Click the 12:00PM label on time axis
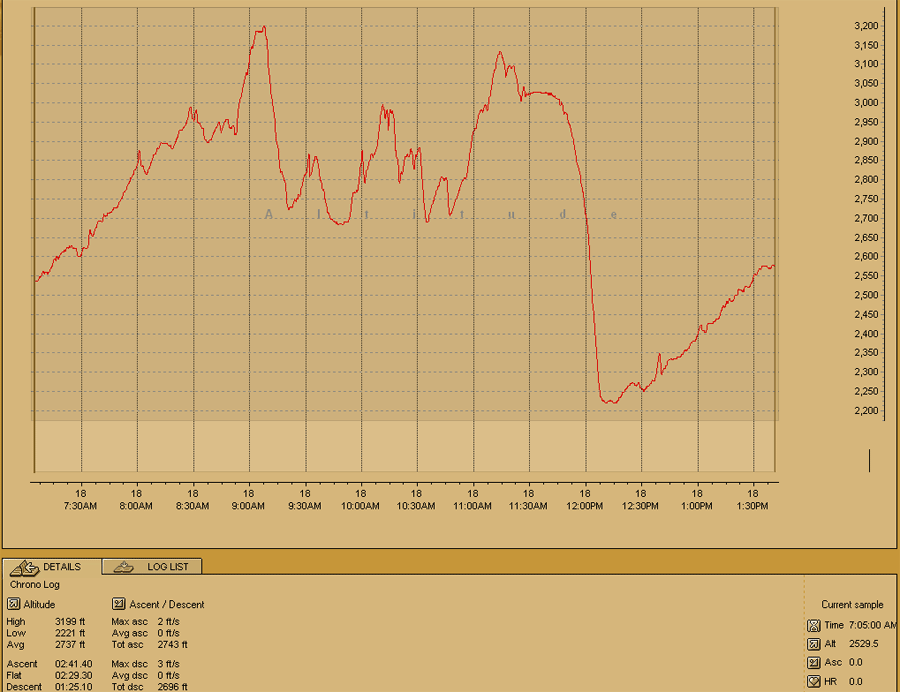This screenshot has width=900, height=692. [x=584, y=506]
